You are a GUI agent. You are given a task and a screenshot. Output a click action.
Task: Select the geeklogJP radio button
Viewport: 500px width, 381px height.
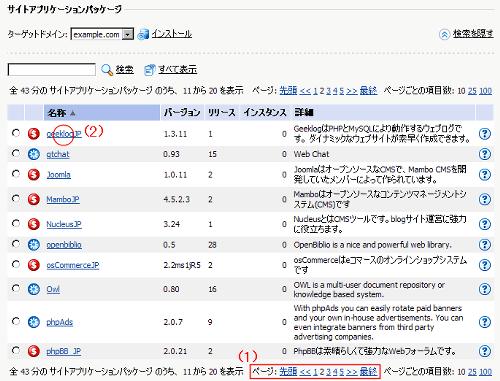point(16,133)
